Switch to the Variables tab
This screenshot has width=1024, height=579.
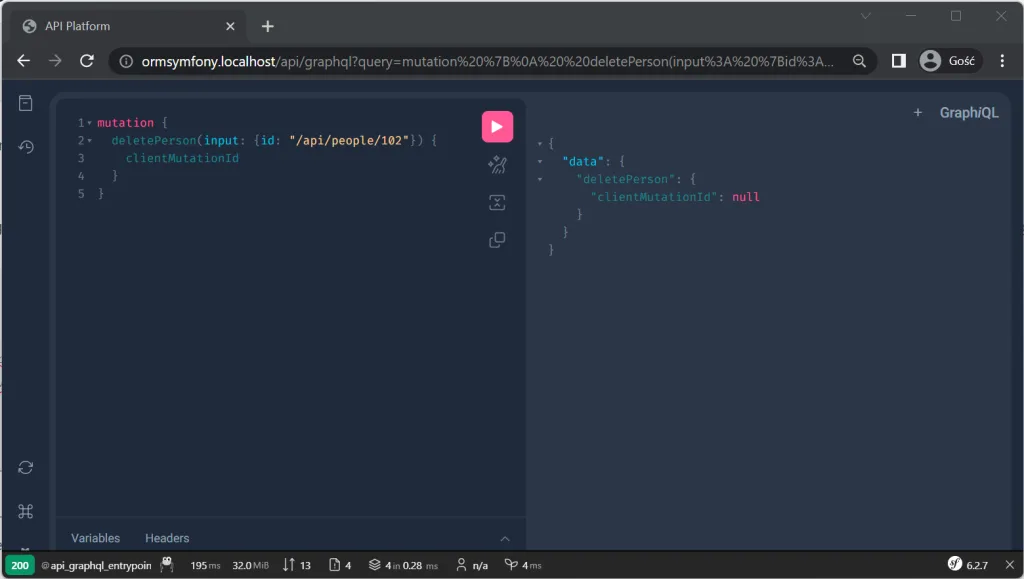coord(95,538)
